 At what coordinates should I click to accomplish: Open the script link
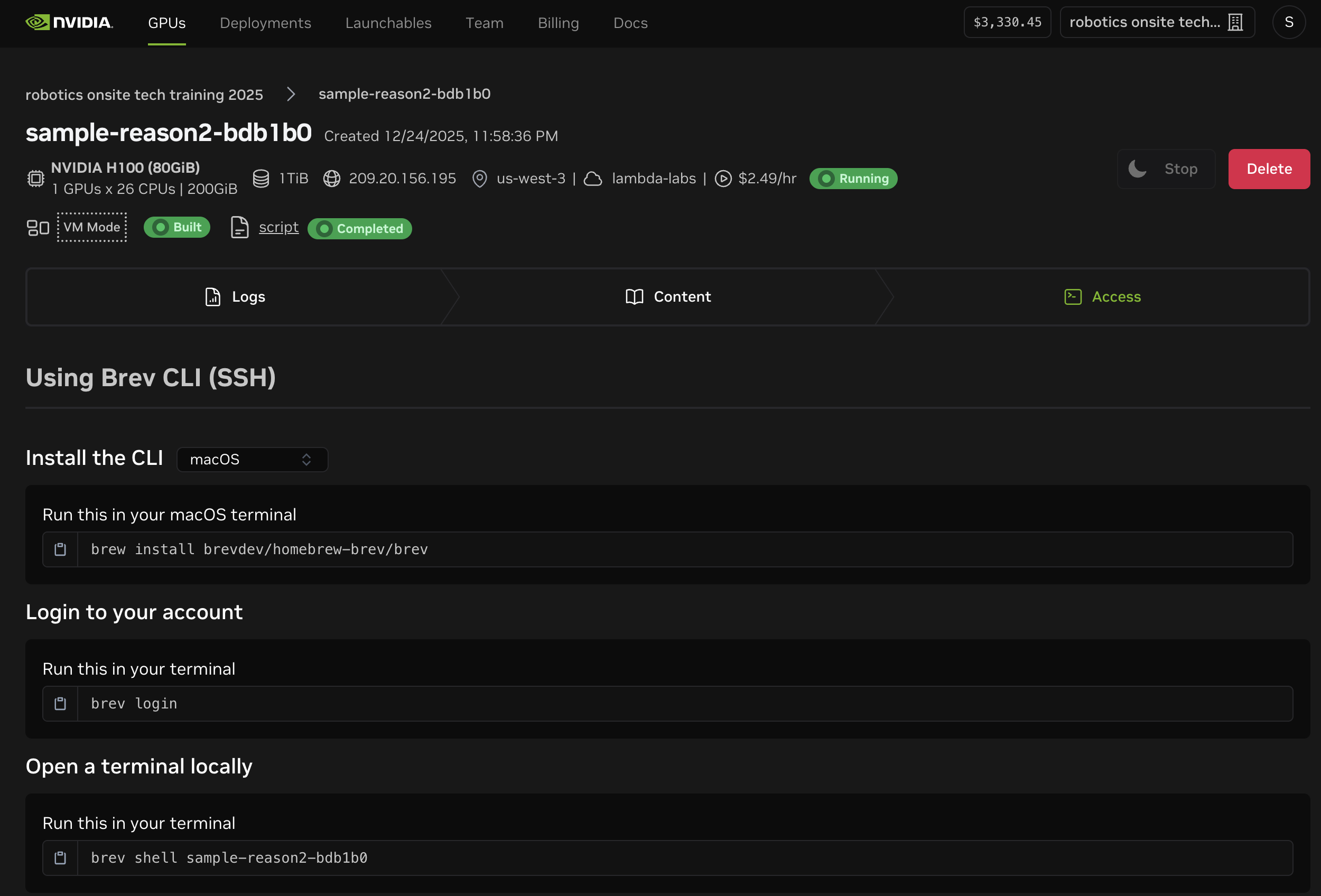click(278, 227)
